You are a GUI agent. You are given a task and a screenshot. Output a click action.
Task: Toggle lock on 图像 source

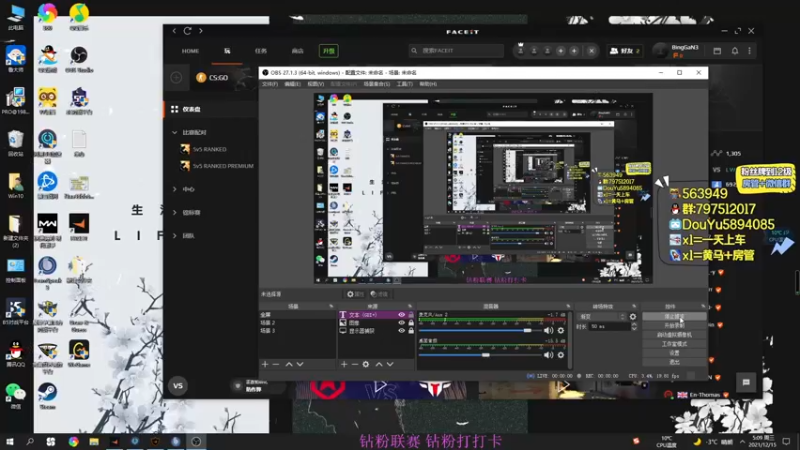[x=411, y=323]
